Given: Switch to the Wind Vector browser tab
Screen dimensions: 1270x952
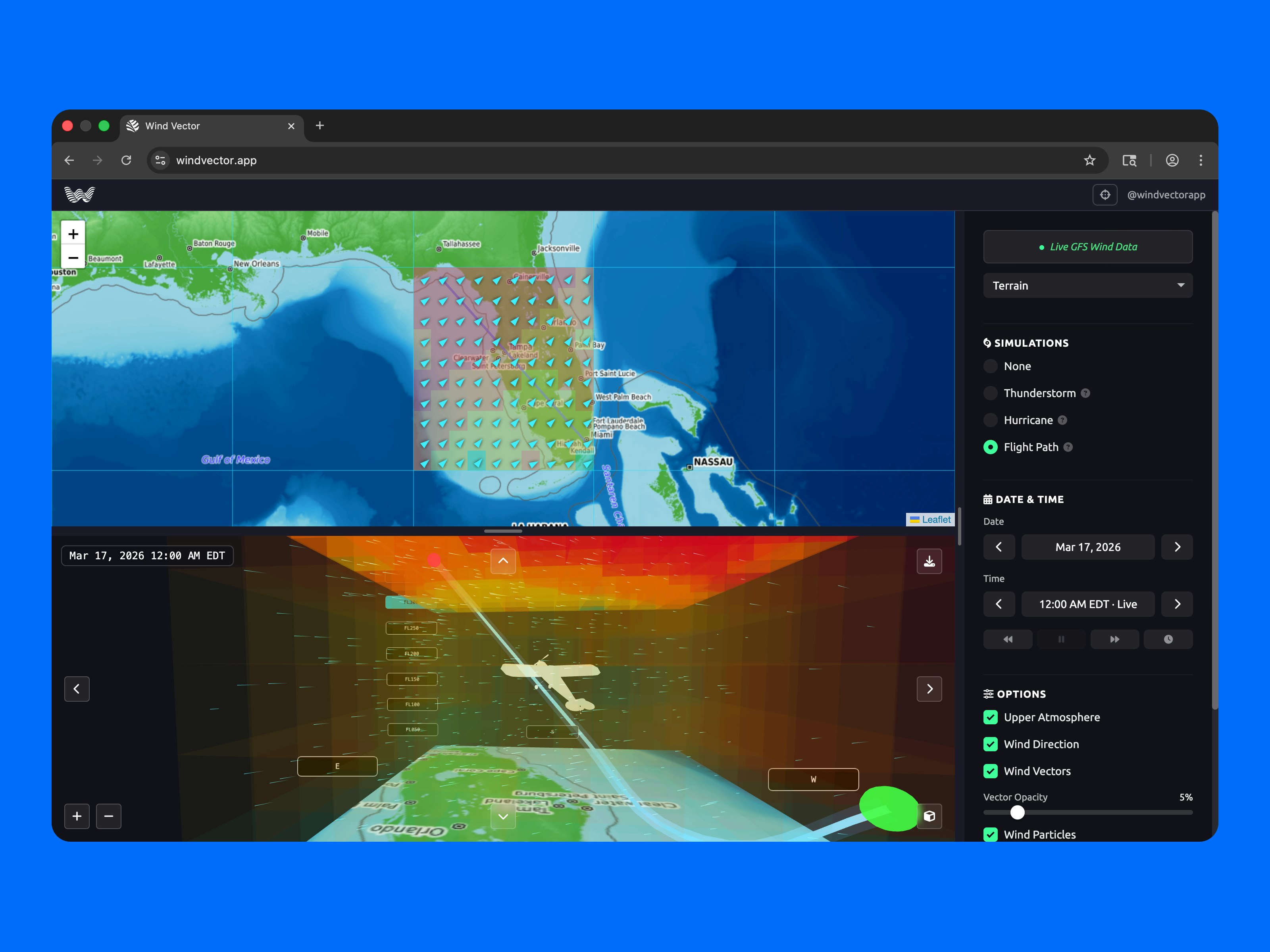Looking at the screenshot, I should [x=211, y=126].
